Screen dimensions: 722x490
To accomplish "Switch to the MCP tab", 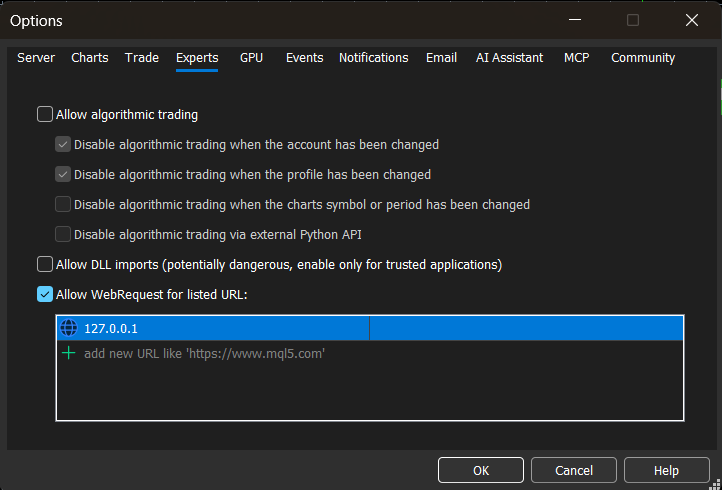I will 576,58.
